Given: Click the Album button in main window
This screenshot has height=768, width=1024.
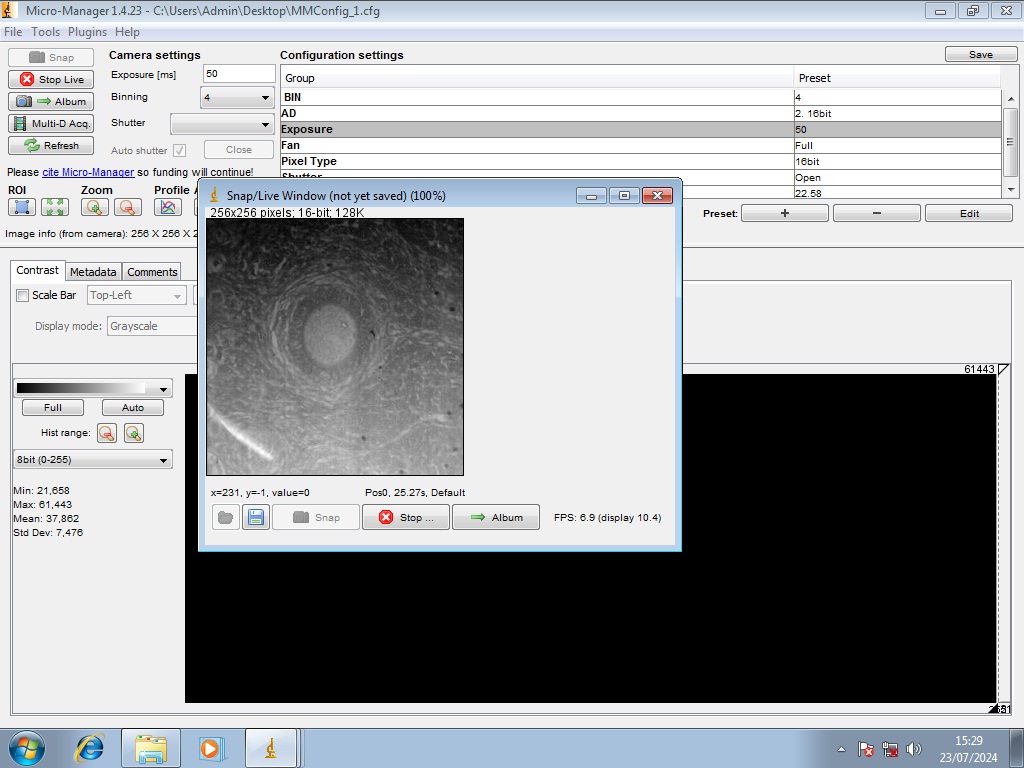Looking at the screenshot, I should pyautogui.click(x=51, y=101).
